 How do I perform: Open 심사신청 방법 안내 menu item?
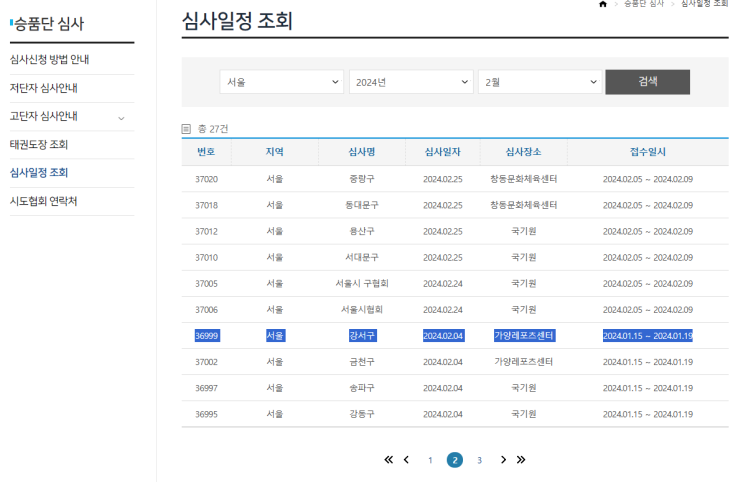click(x=49, y=60)
